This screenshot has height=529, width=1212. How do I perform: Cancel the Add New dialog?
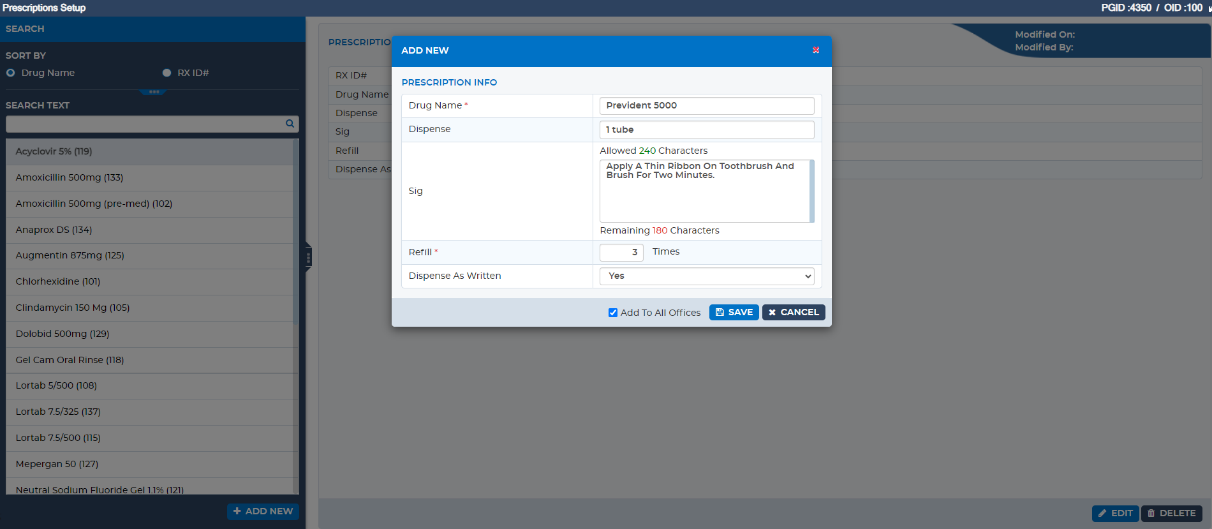point(793,312)
